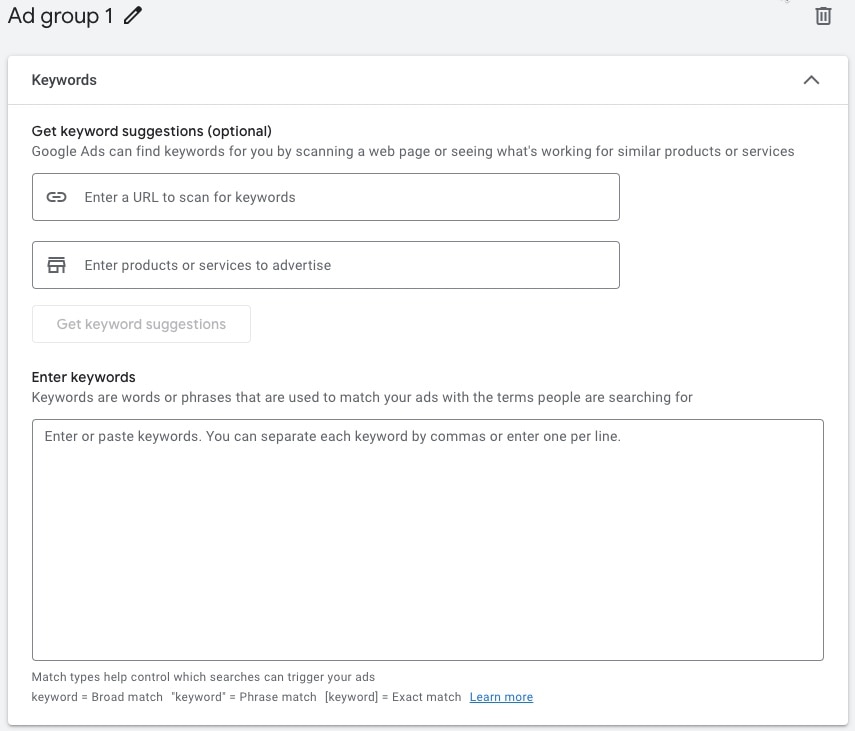Focus the 'Enter a URL to scan' field
The height and width of the screenshot is (731, 855).
point(326,197)
